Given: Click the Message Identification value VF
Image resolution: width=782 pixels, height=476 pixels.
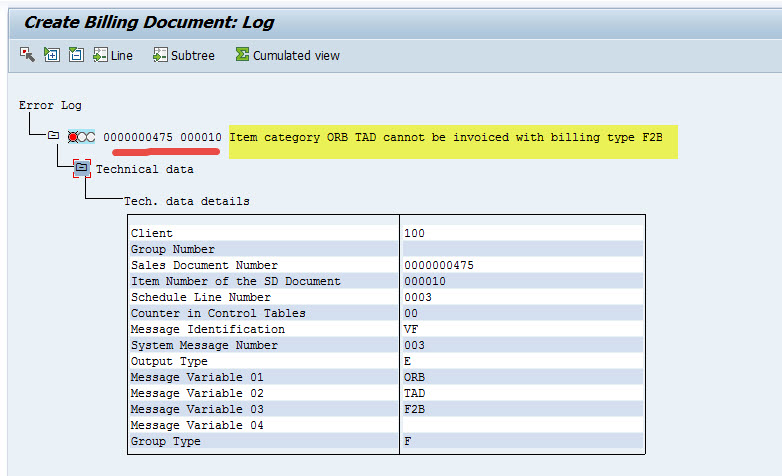Looking at the screenshot, I should (x=410, y=329).
